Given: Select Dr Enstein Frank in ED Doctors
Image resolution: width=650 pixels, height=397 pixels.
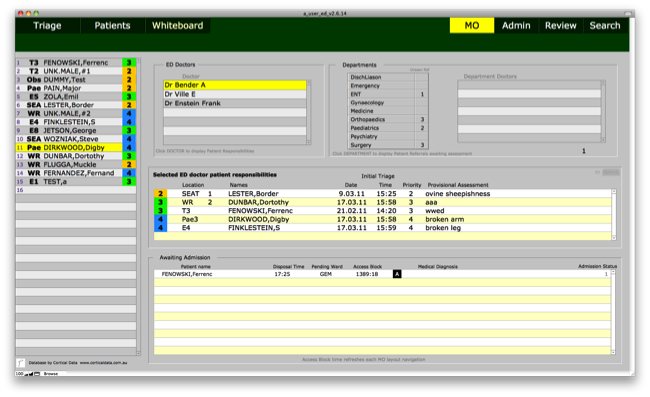Looking at the screenshot, I should 235,103.
